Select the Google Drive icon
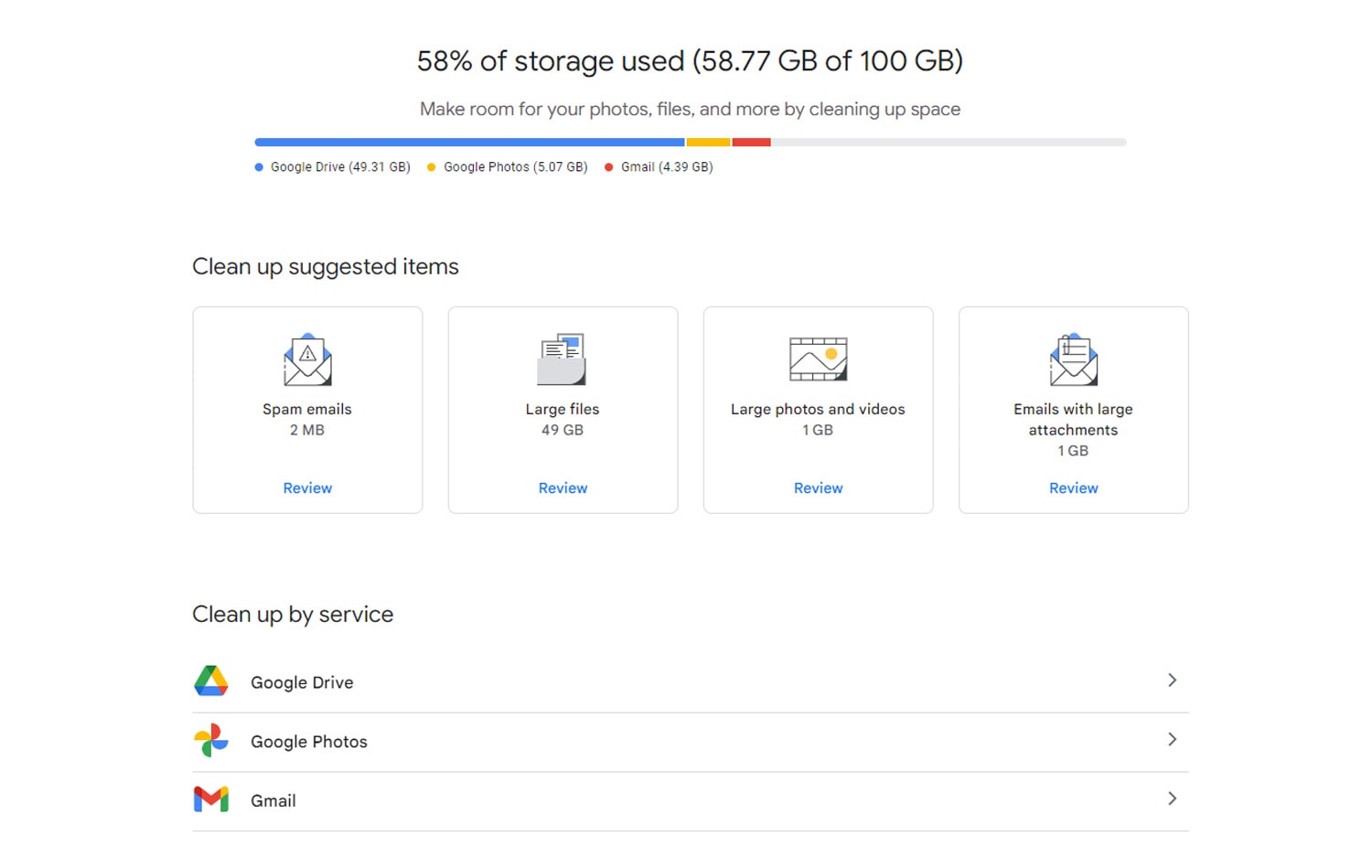 (x=211, y=681)
